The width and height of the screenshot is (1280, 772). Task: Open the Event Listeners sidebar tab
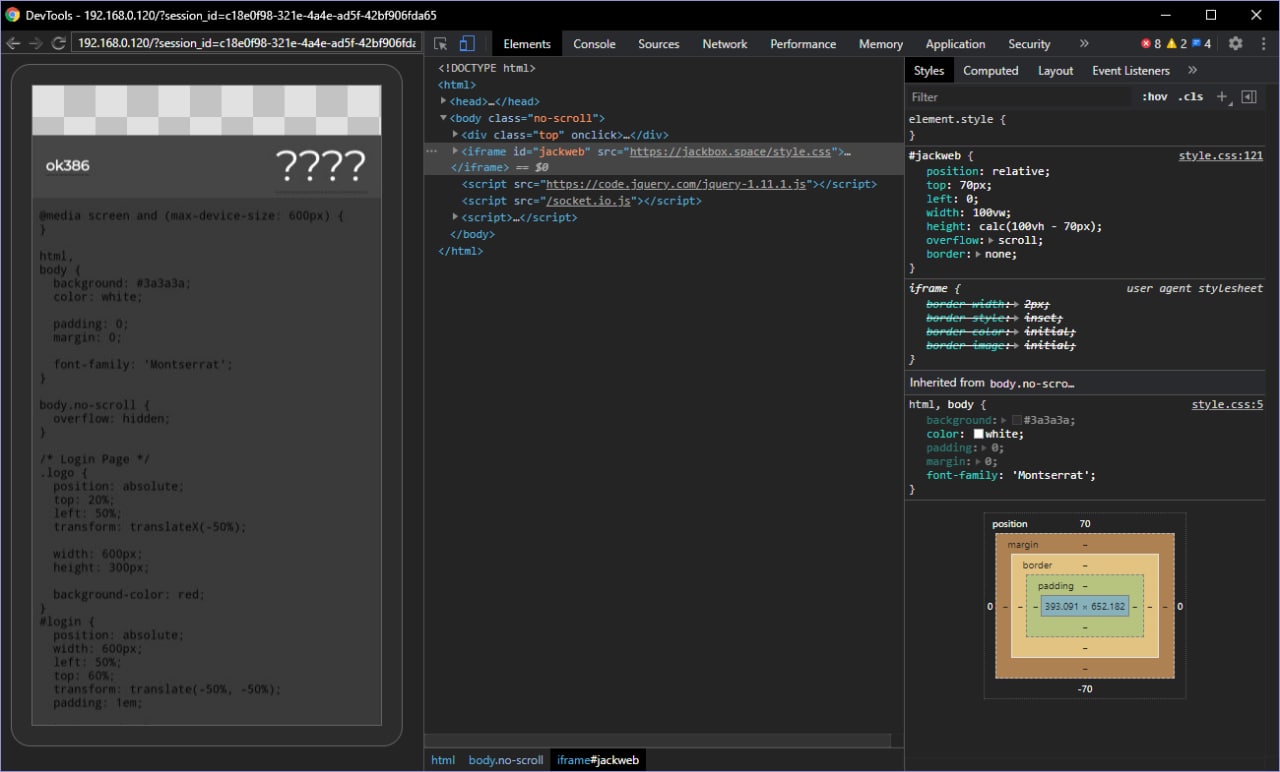pos(1131,70)
